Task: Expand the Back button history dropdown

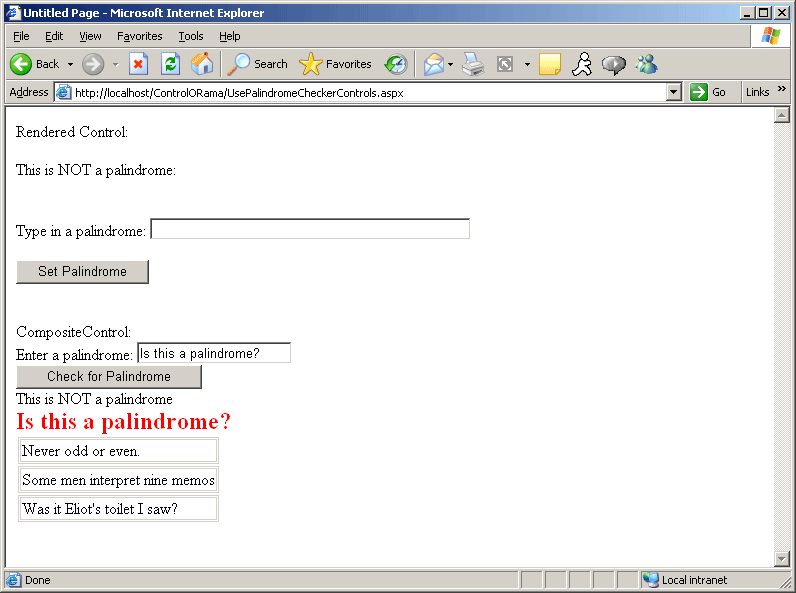Action: 71,64
